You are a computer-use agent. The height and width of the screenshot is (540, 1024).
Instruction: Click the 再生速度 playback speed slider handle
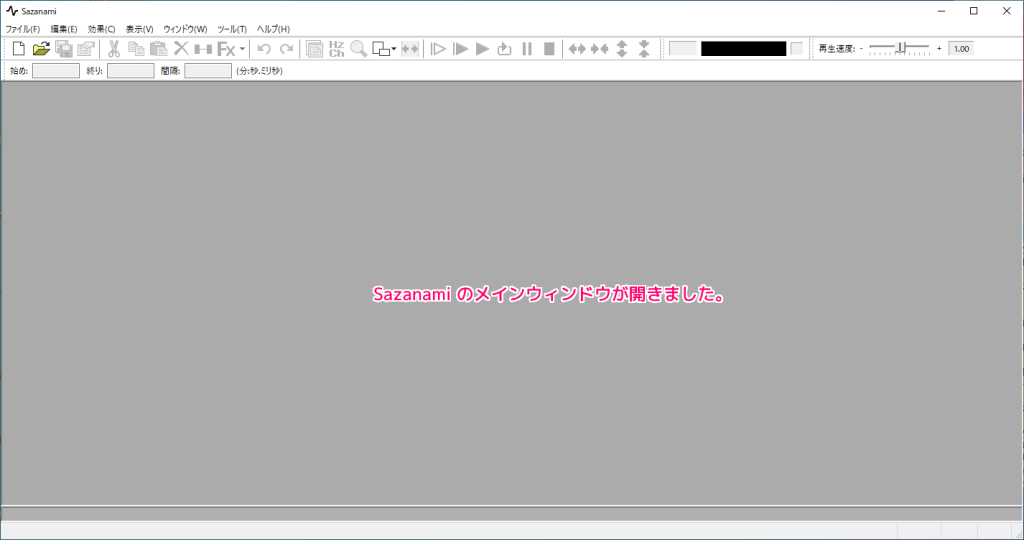(901, 48)
